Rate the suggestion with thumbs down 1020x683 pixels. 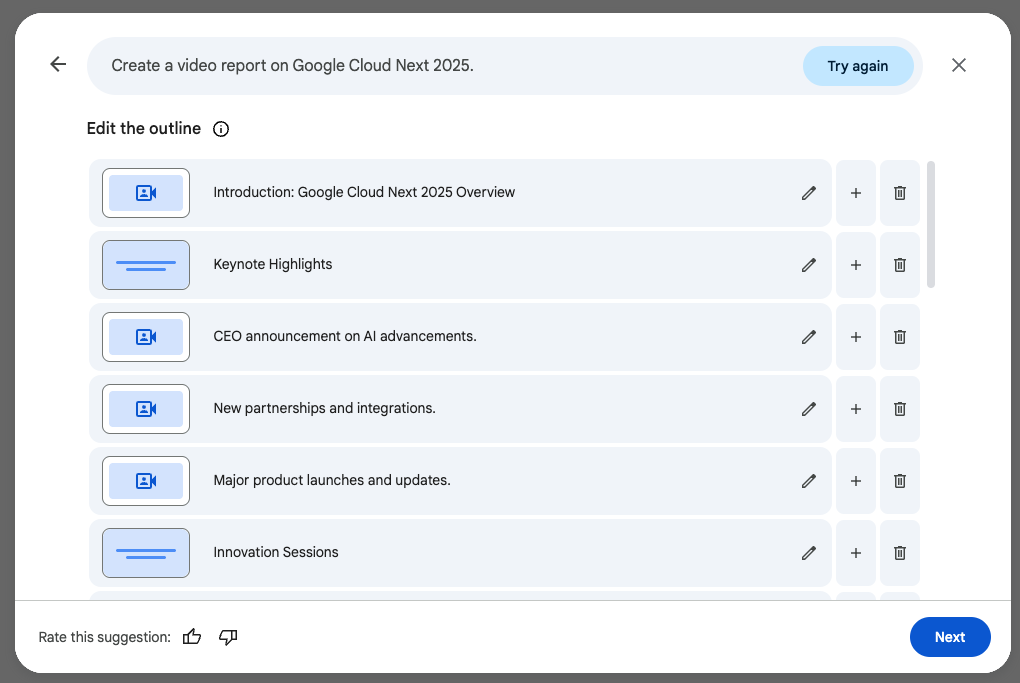coord(228,637)
